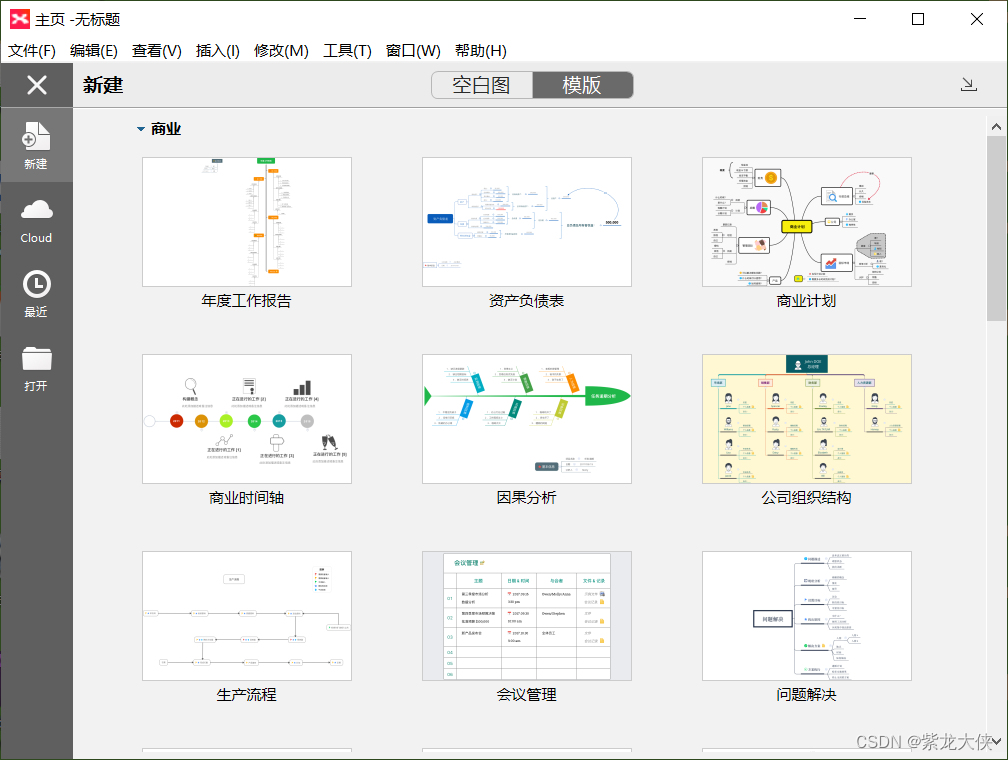Open the 帮助(H) menu
The height and width of the screenshot is (760, 1008).
click(481, 51)
